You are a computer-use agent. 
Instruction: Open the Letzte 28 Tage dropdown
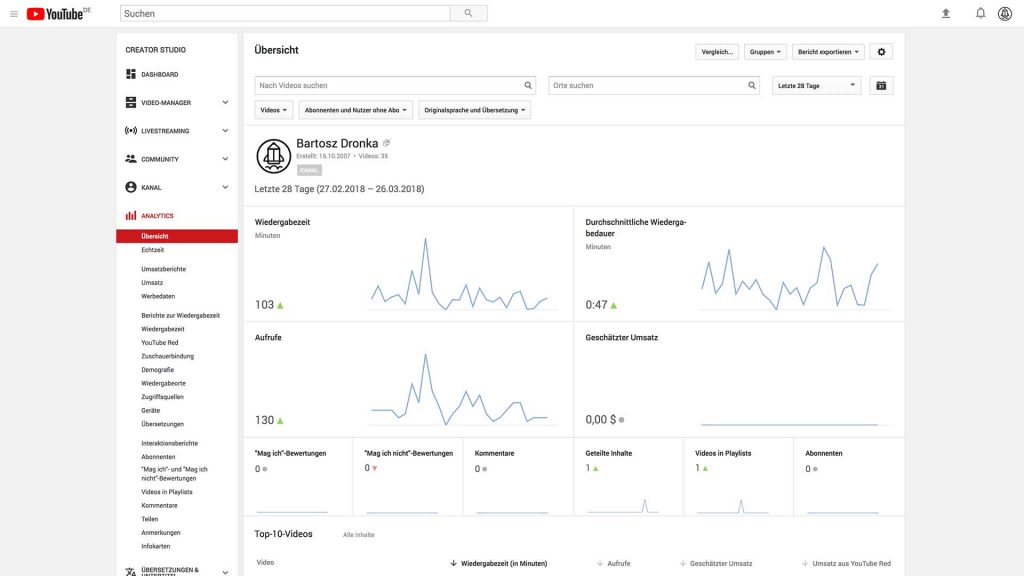click(817, 86)
